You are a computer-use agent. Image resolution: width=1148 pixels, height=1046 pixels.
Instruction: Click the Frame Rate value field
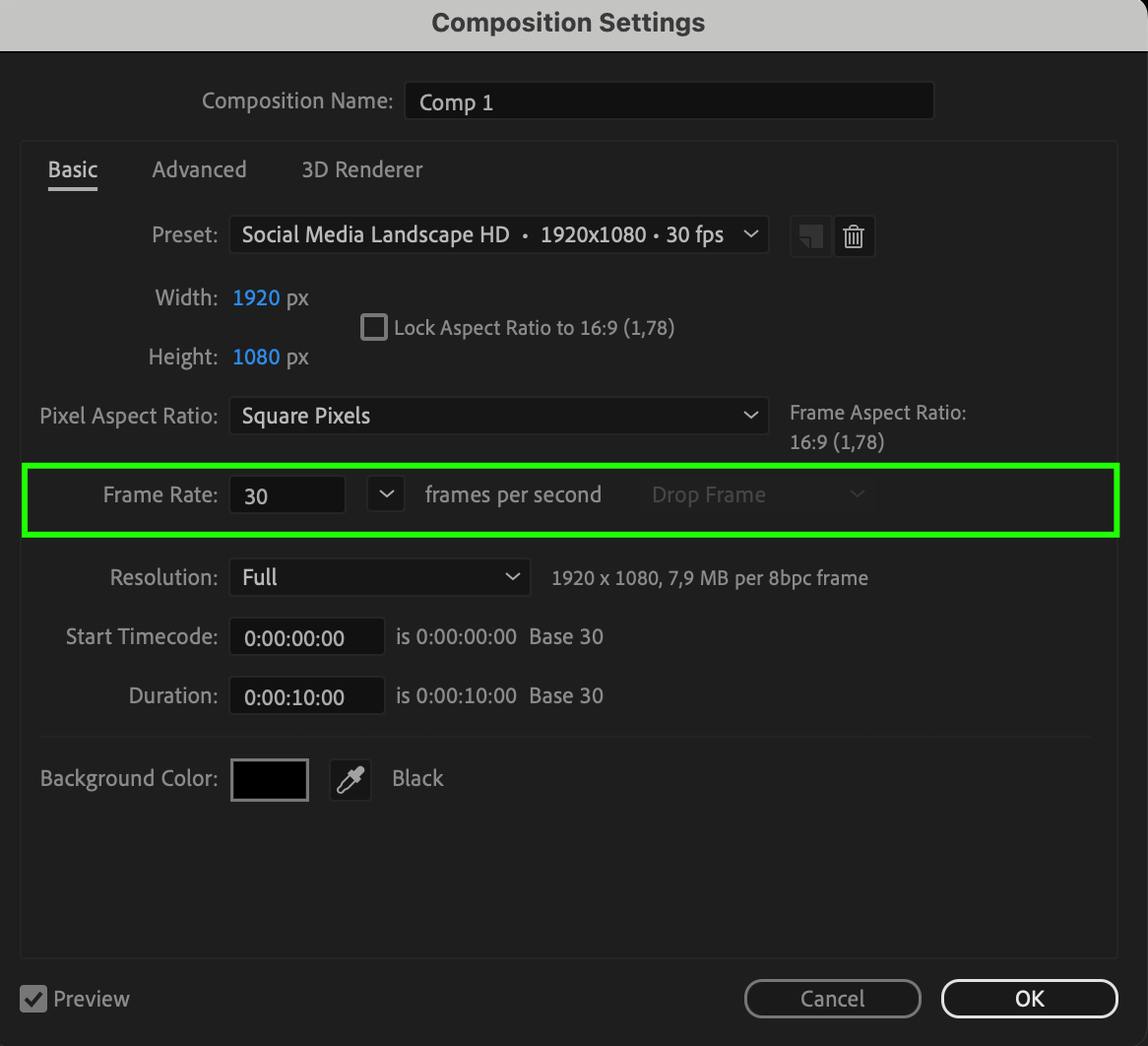tap(287, 495)
